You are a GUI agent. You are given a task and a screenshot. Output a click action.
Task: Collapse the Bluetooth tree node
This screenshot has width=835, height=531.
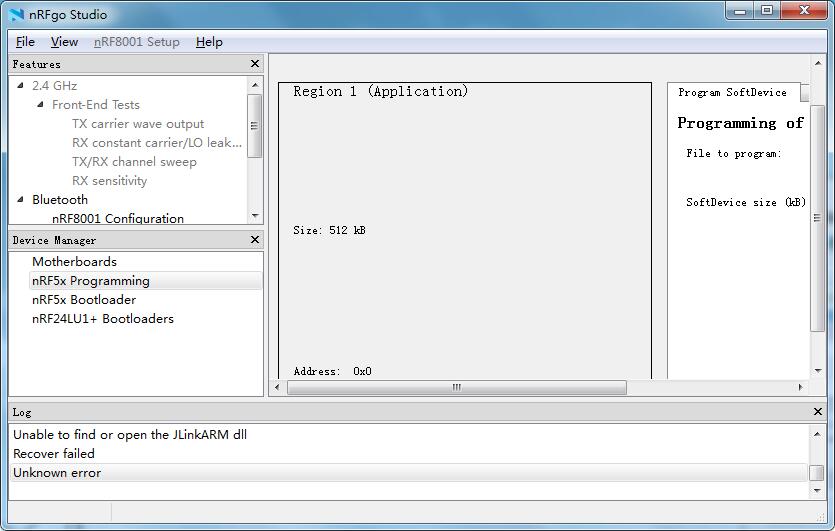pyautogui.click(x=20, y=199)
